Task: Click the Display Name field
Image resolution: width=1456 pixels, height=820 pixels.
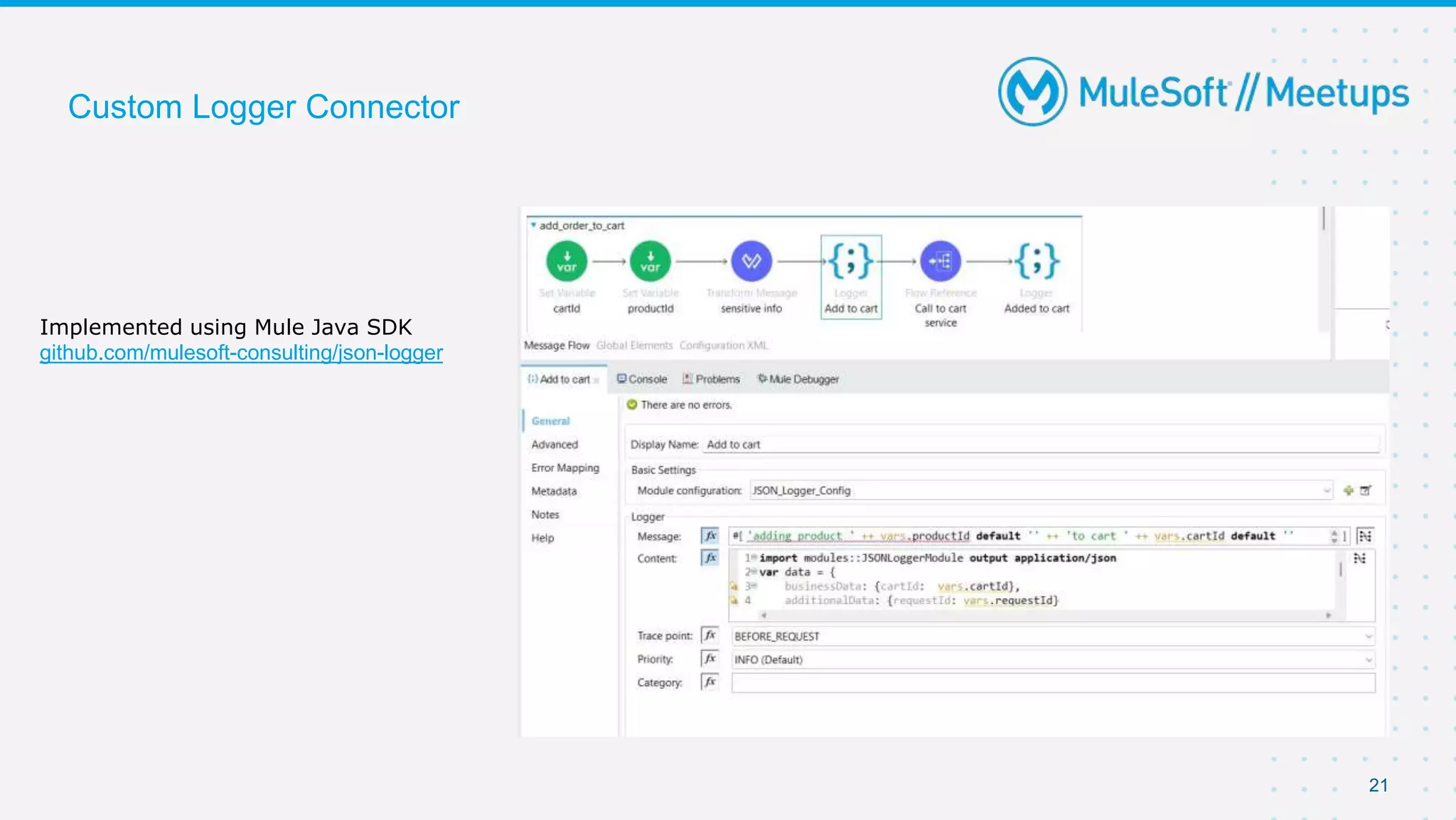Action: (1042, 444)
